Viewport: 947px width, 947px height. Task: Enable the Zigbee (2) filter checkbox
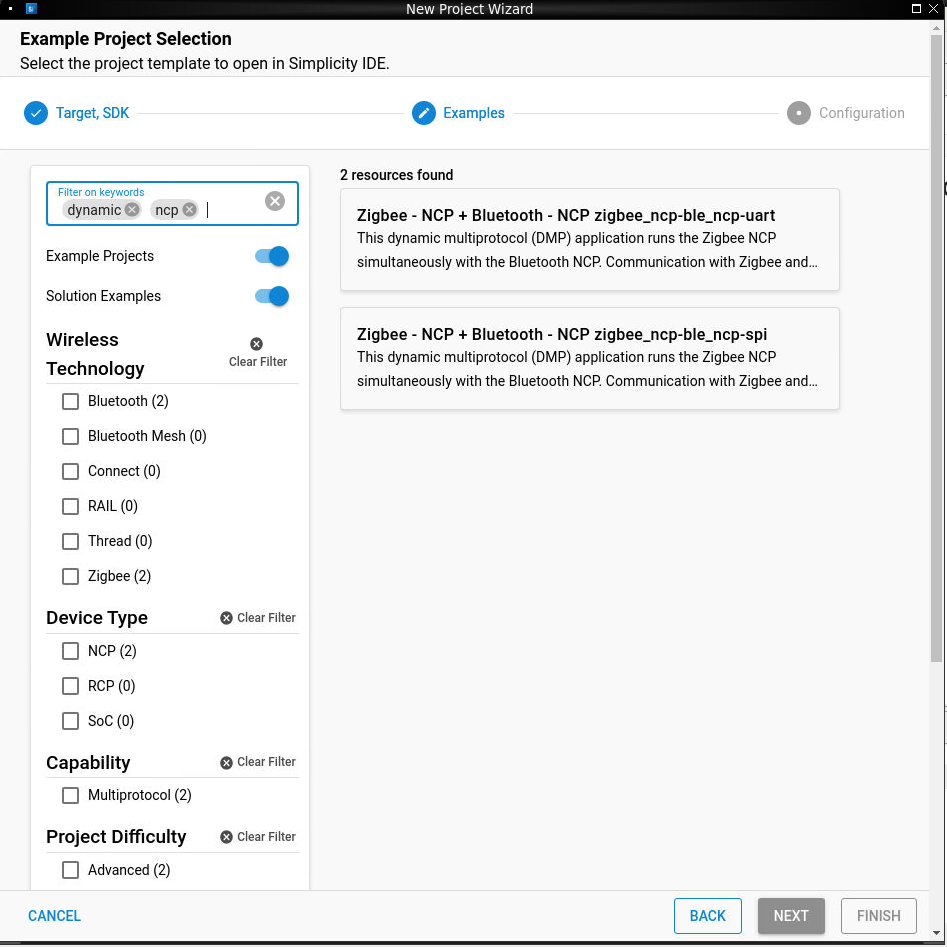click(71, 576)
